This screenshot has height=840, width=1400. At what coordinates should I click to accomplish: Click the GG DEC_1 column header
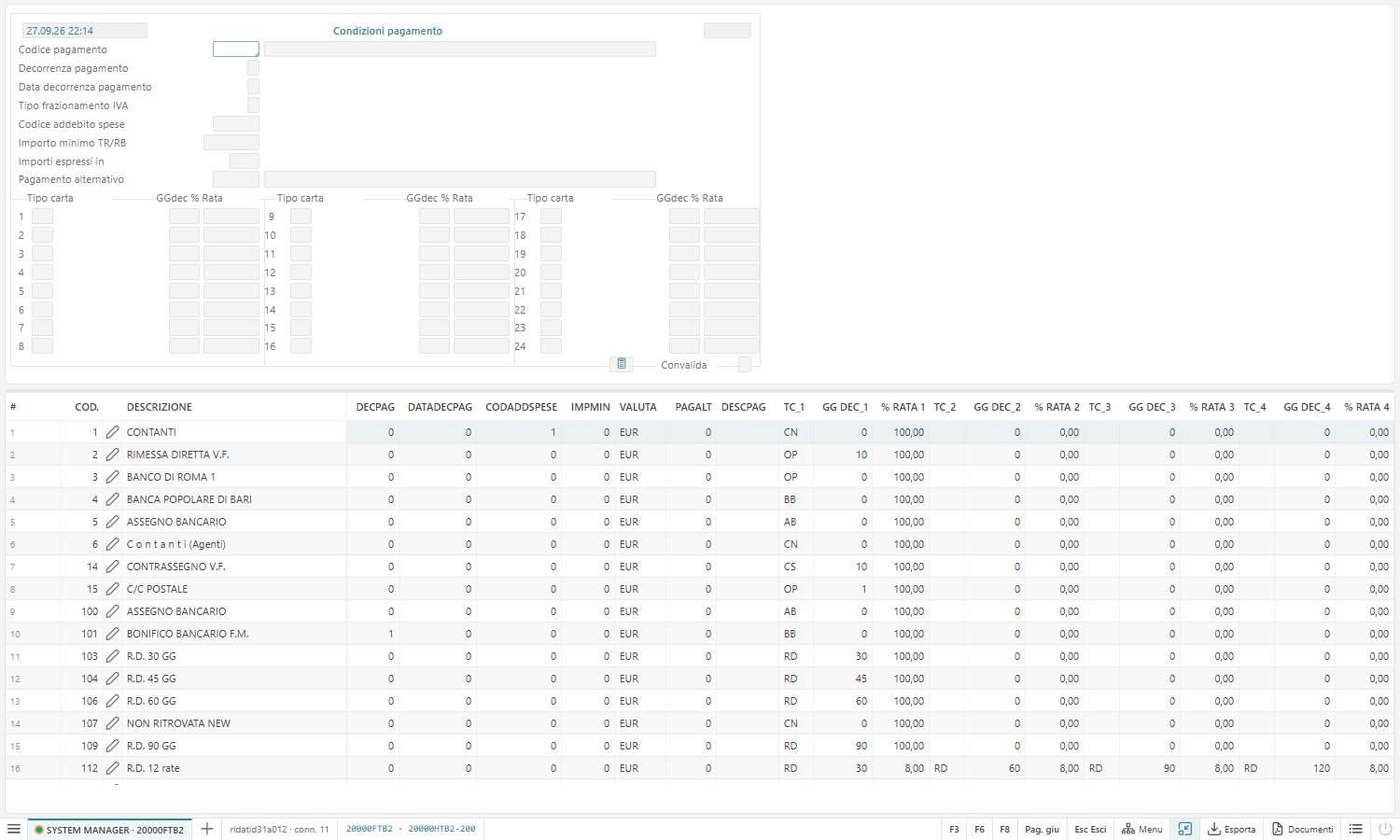[x=845, y=407]
